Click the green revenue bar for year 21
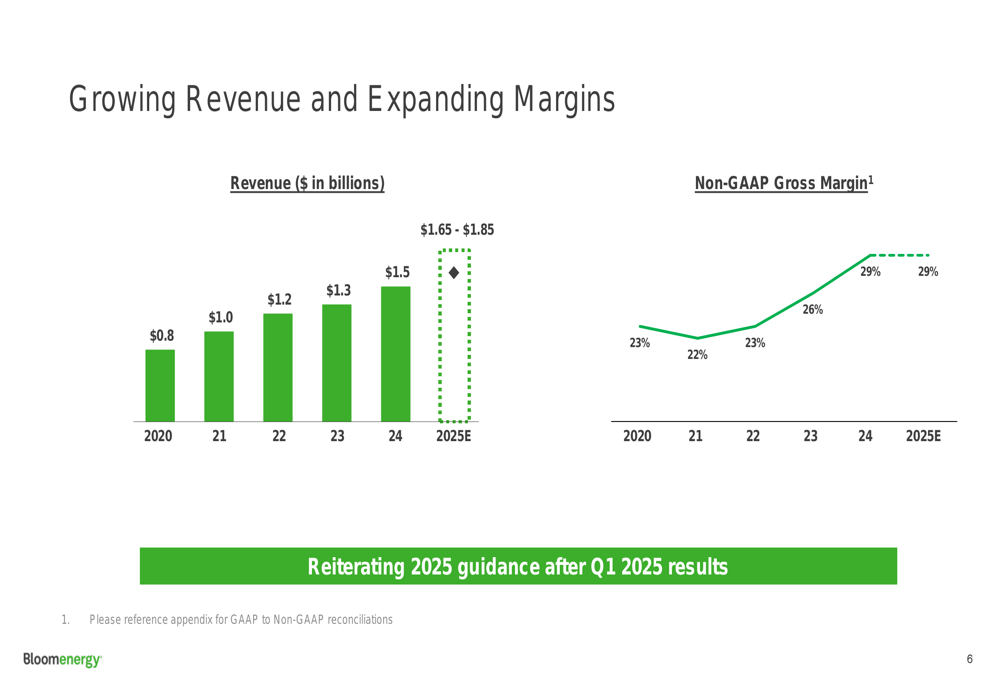The height and width of the screenshot is (685, 1000). (219, 376)
